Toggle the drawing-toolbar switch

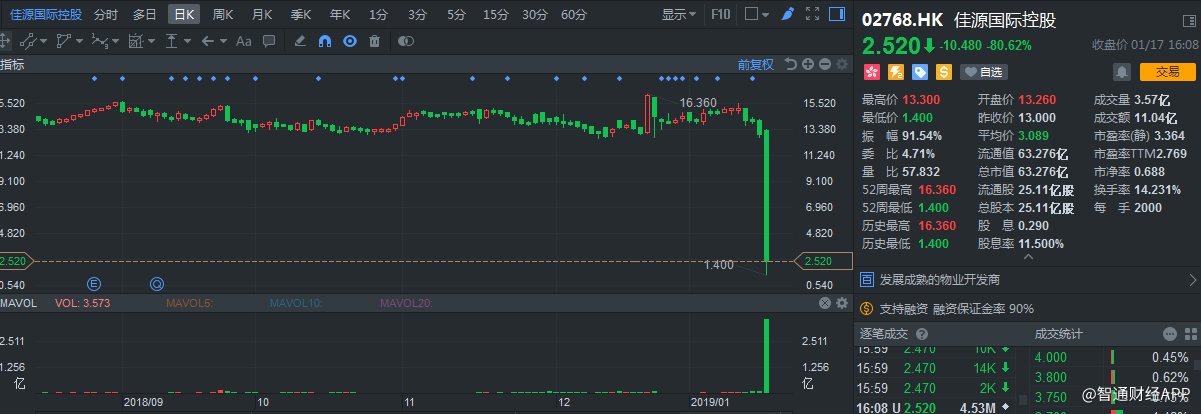coord(405,41)
